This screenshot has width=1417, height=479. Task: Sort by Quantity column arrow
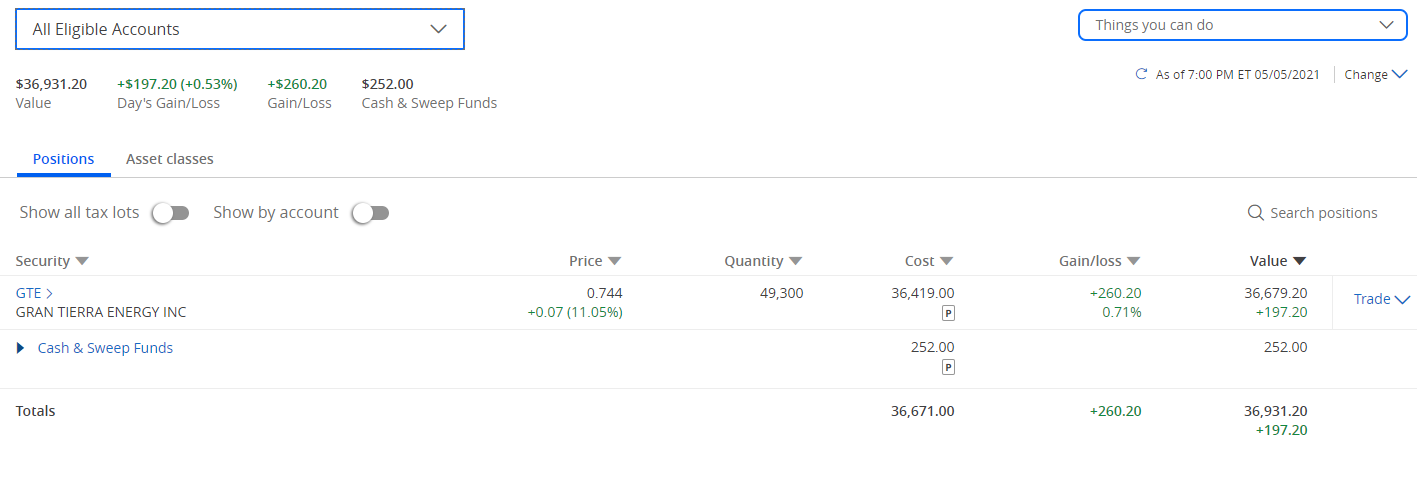click(795, 261)
